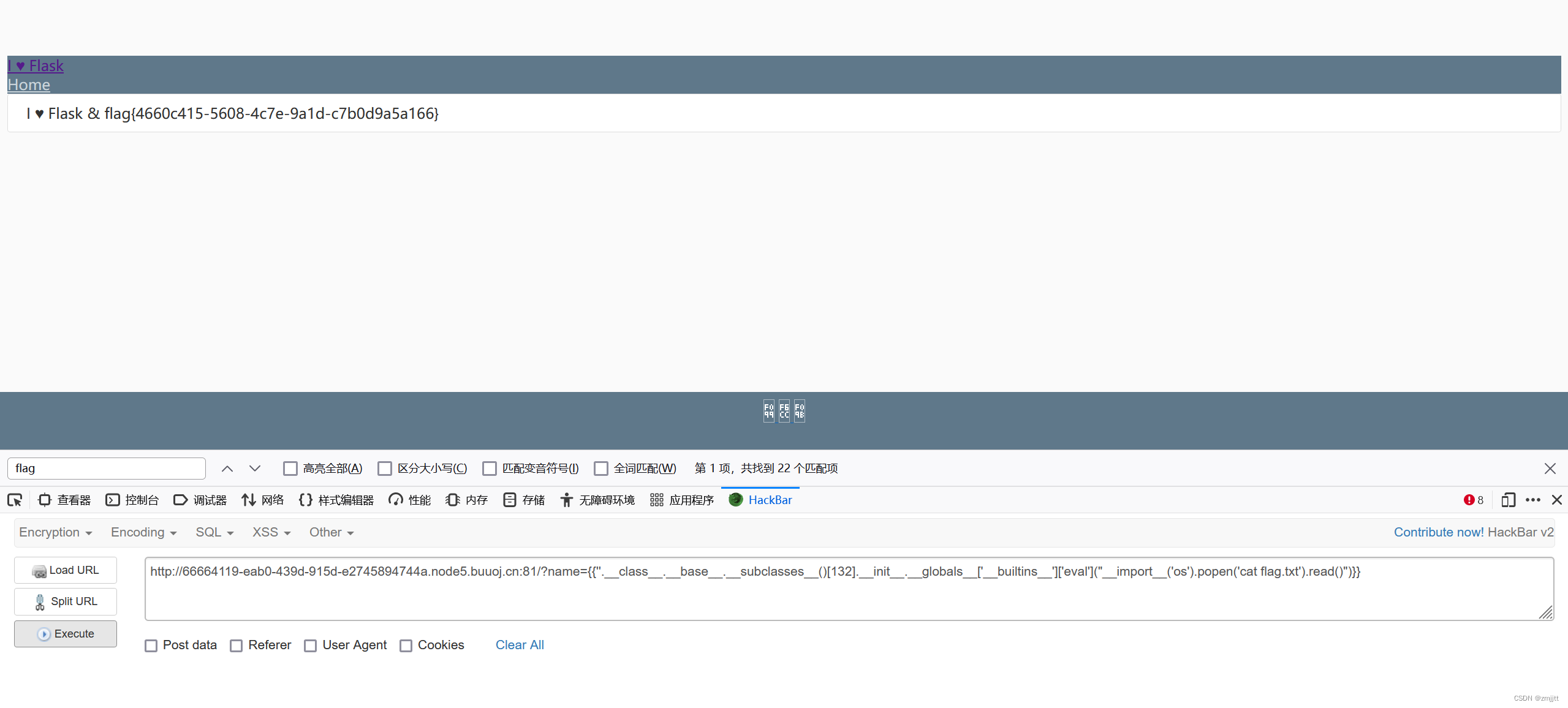The image size is (1568, 708).
Task: Open the Console (控制台) panel
Action: [132, 500]
